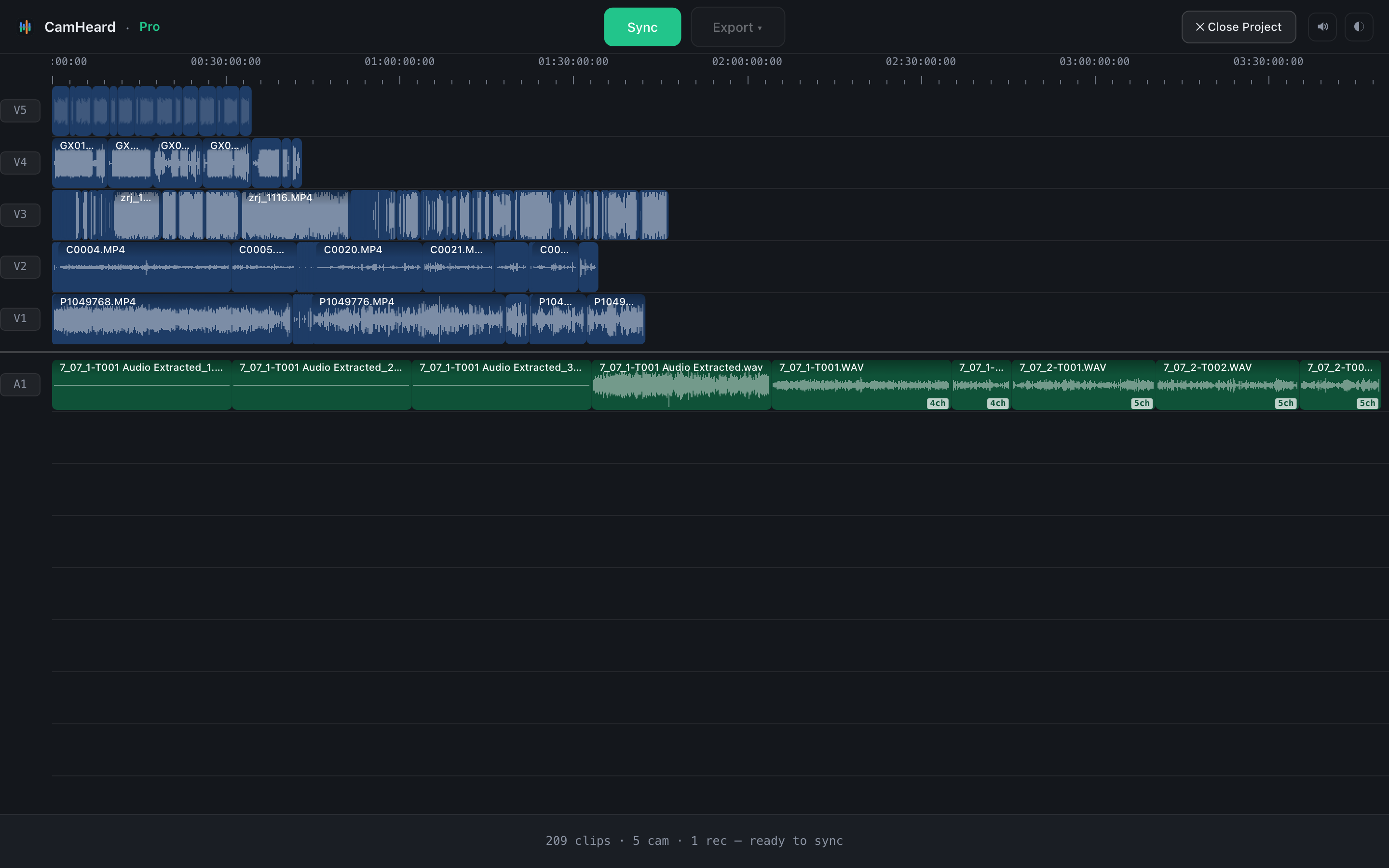Click the 5ch badge on 7_07_2-T002.WAV
This screenshot has width=1389, height=868.
tap(1286, 403)
